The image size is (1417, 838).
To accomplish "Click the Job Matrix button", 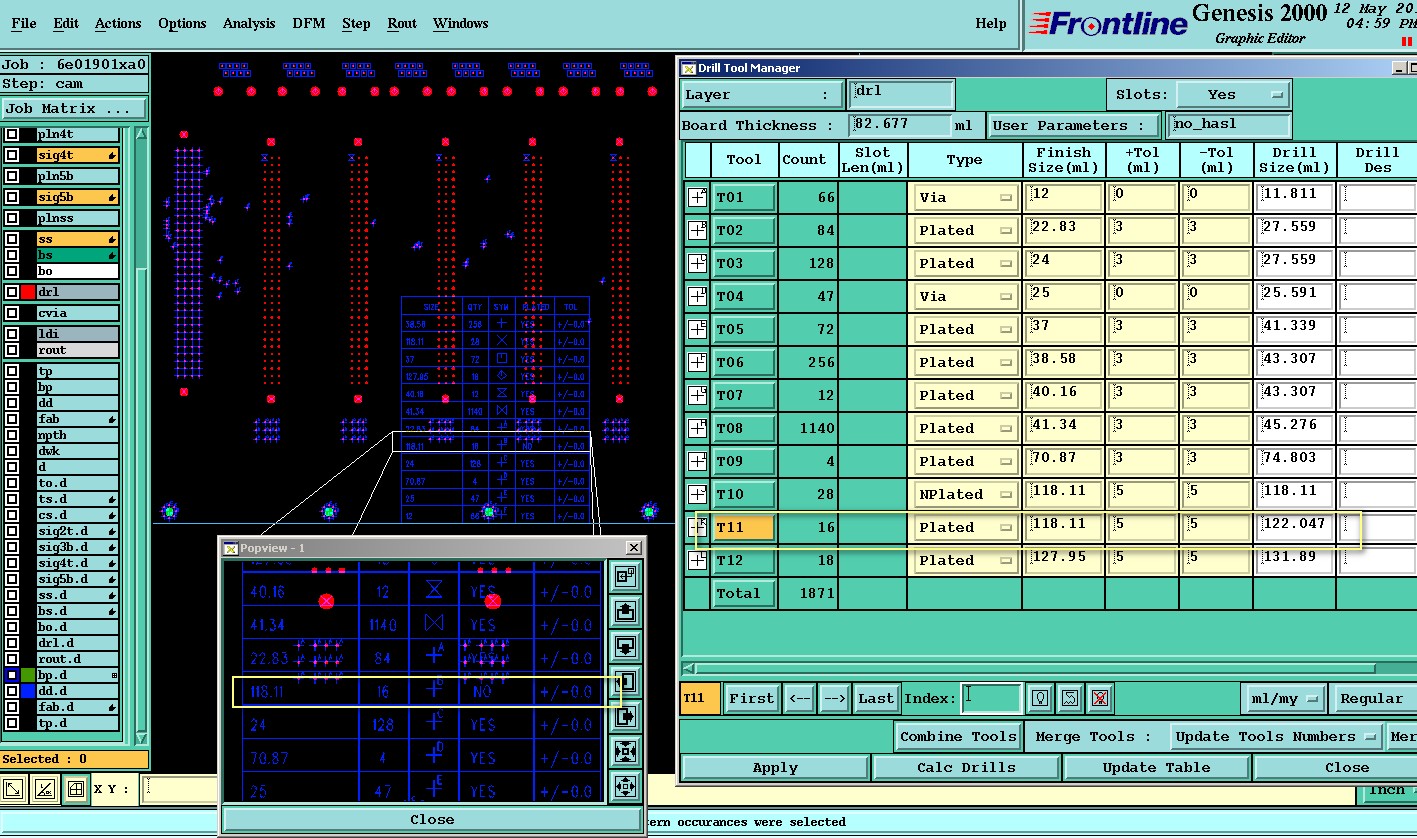I will coord(73,108).
